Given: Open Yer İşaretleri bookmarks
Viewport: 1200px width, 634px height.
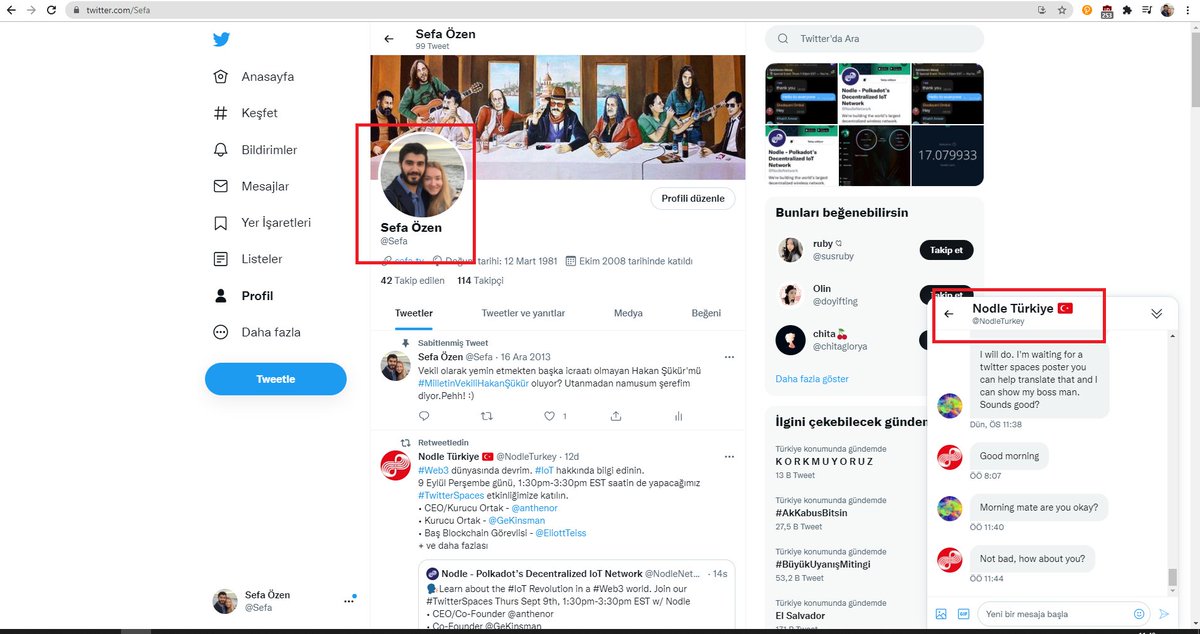Looking at the screenshot, I should point(262,223).
